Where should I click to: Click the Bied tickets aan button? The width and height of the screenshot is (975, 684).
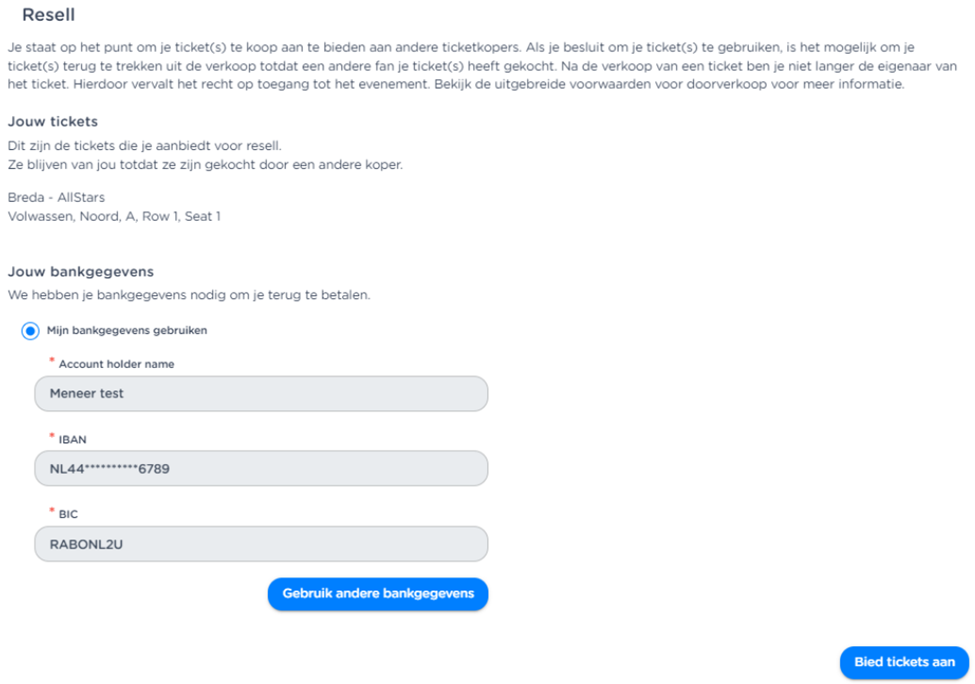point(904,662)
